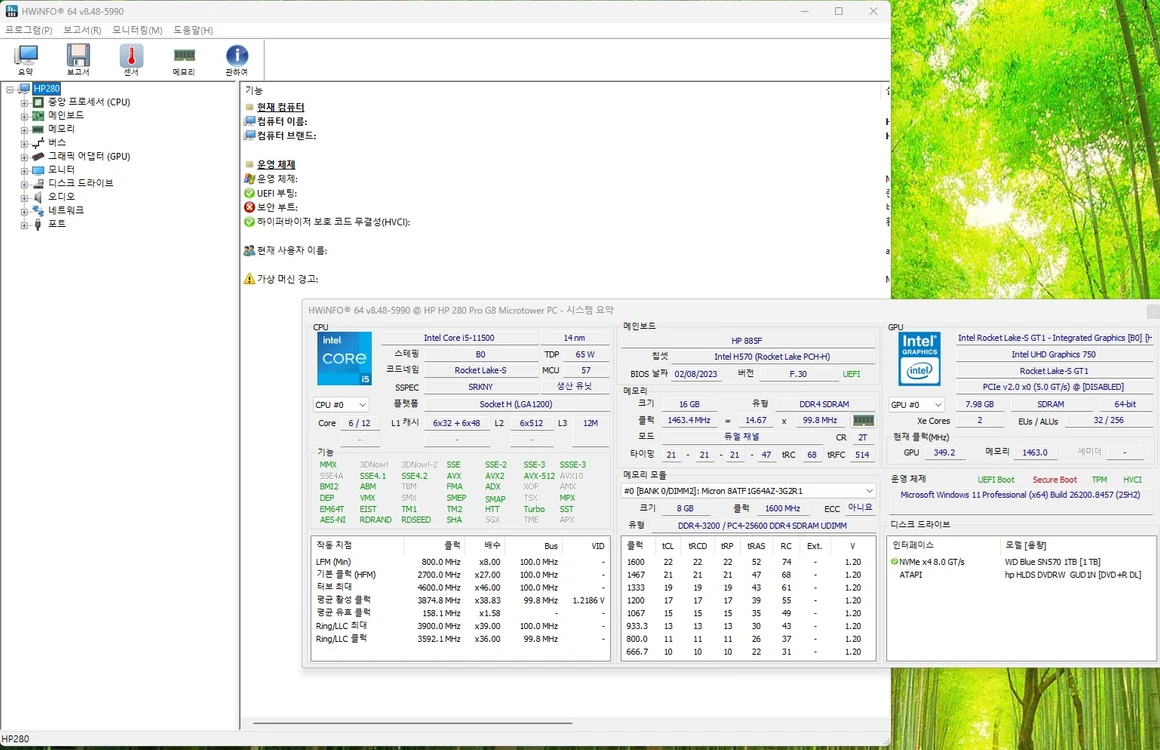Image resolution: width=1160 pixels, height=750 pixels.
Task: Open the GPU #0 selector dropdown
Action: click(x=917, y=405)
